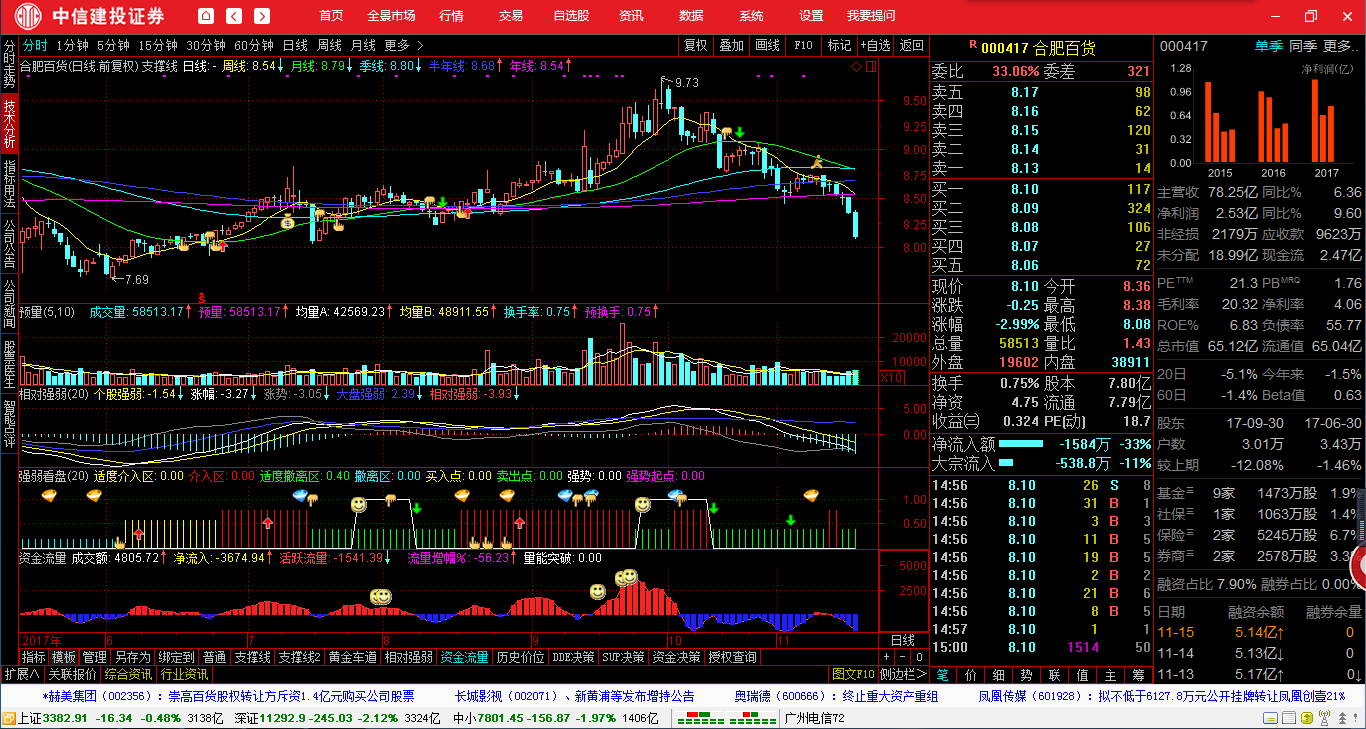The height and width of the screenshot is (729, 1366).
Task: Click the red R badge beside 000417
Action: (x=972, y=45)
